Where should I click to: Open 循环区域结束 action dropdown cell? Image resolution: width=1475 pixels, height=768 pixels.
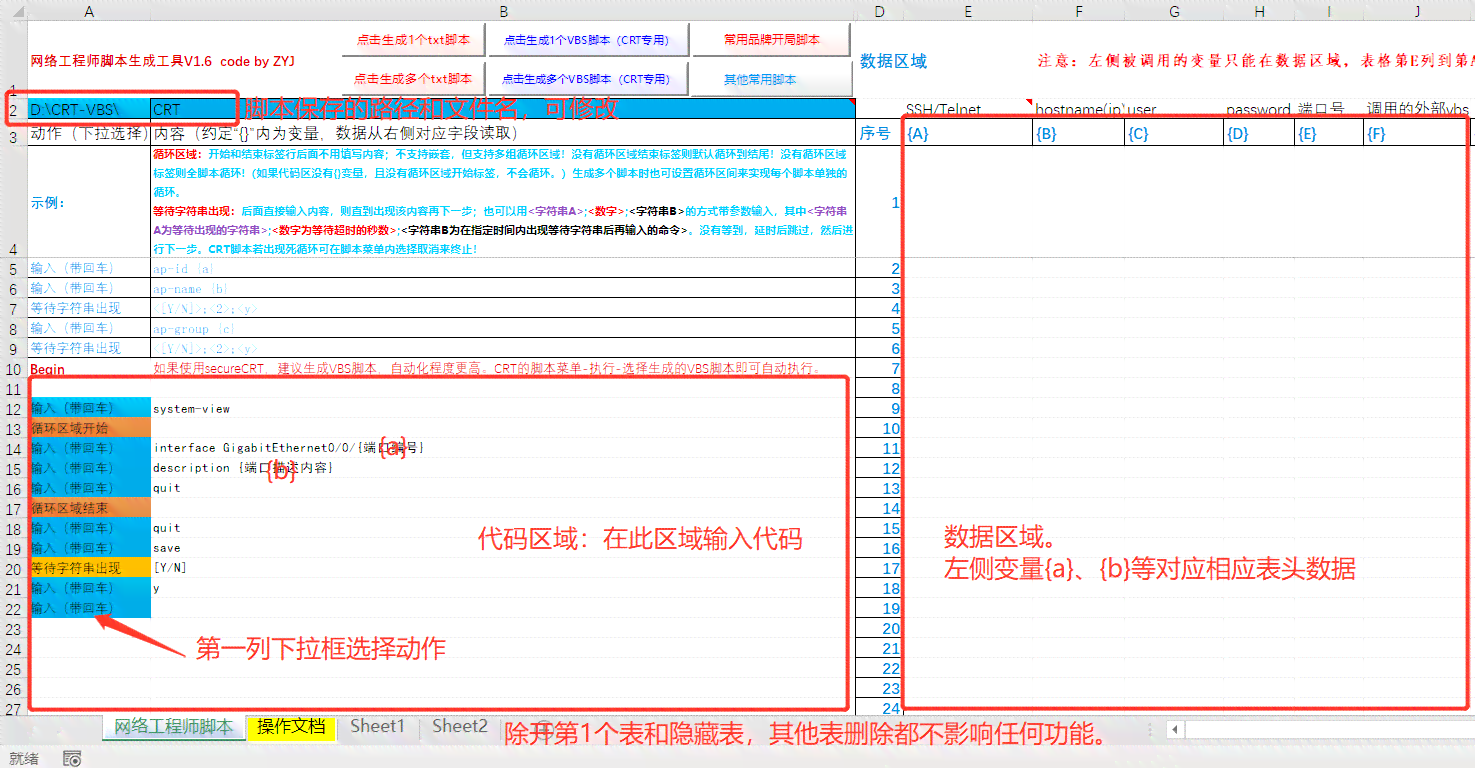pyautogui.click(x=90, y=508)
